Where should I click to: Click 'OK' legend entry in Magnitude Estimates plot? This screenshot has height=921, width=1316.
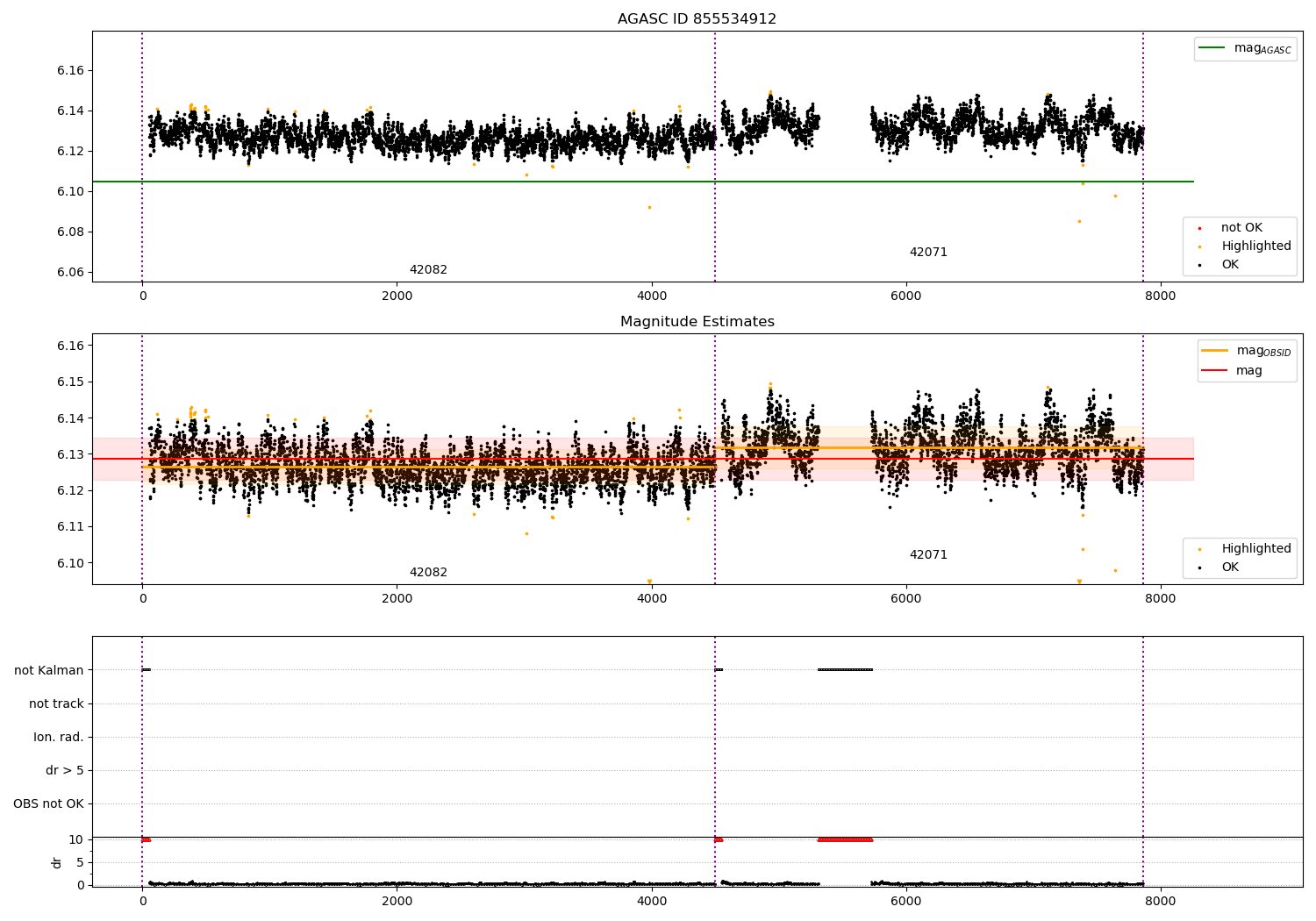click(x=1230, y=568)
